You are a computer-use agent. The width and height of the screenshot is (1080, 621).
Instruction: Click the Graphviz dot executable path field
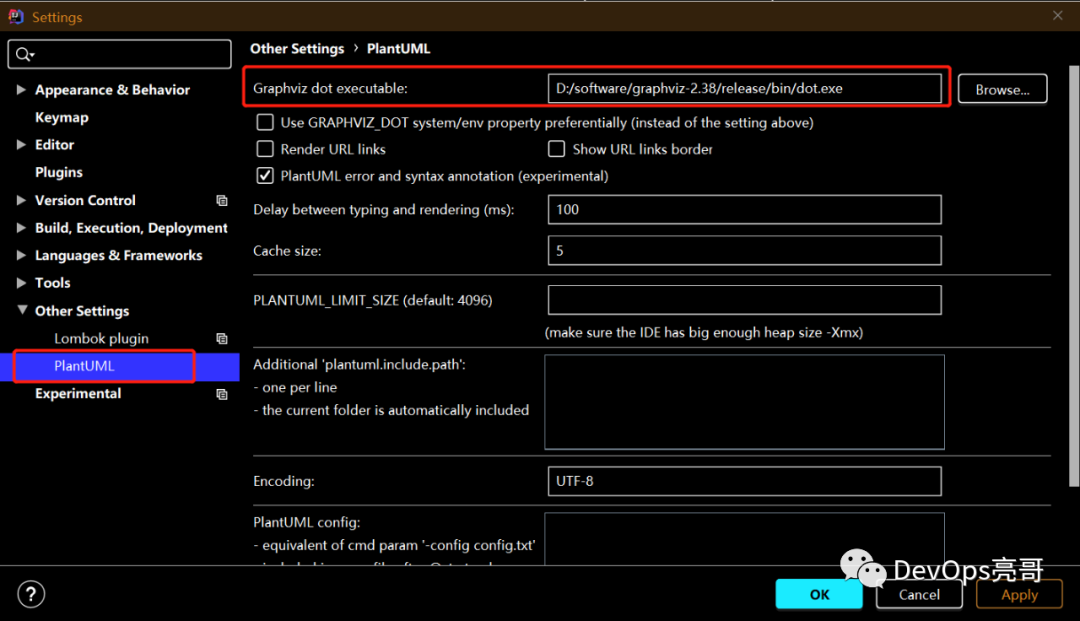(x=745, y=89)
